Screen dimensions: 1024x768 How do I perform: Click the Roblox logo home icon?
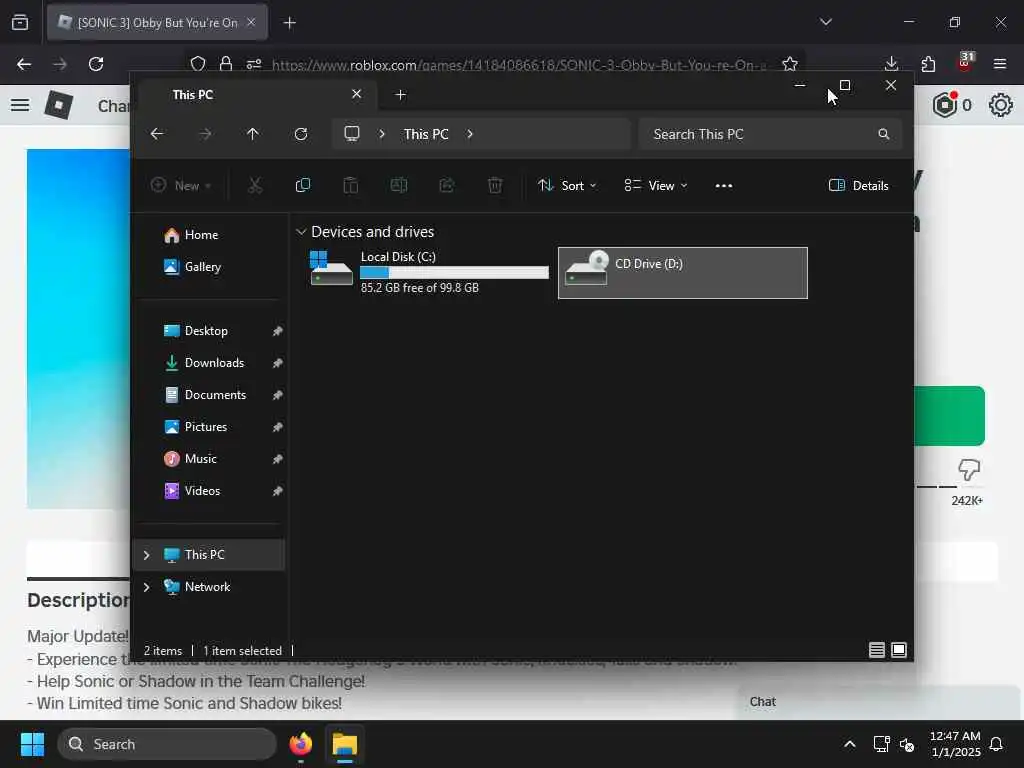(x=58, y=105)
